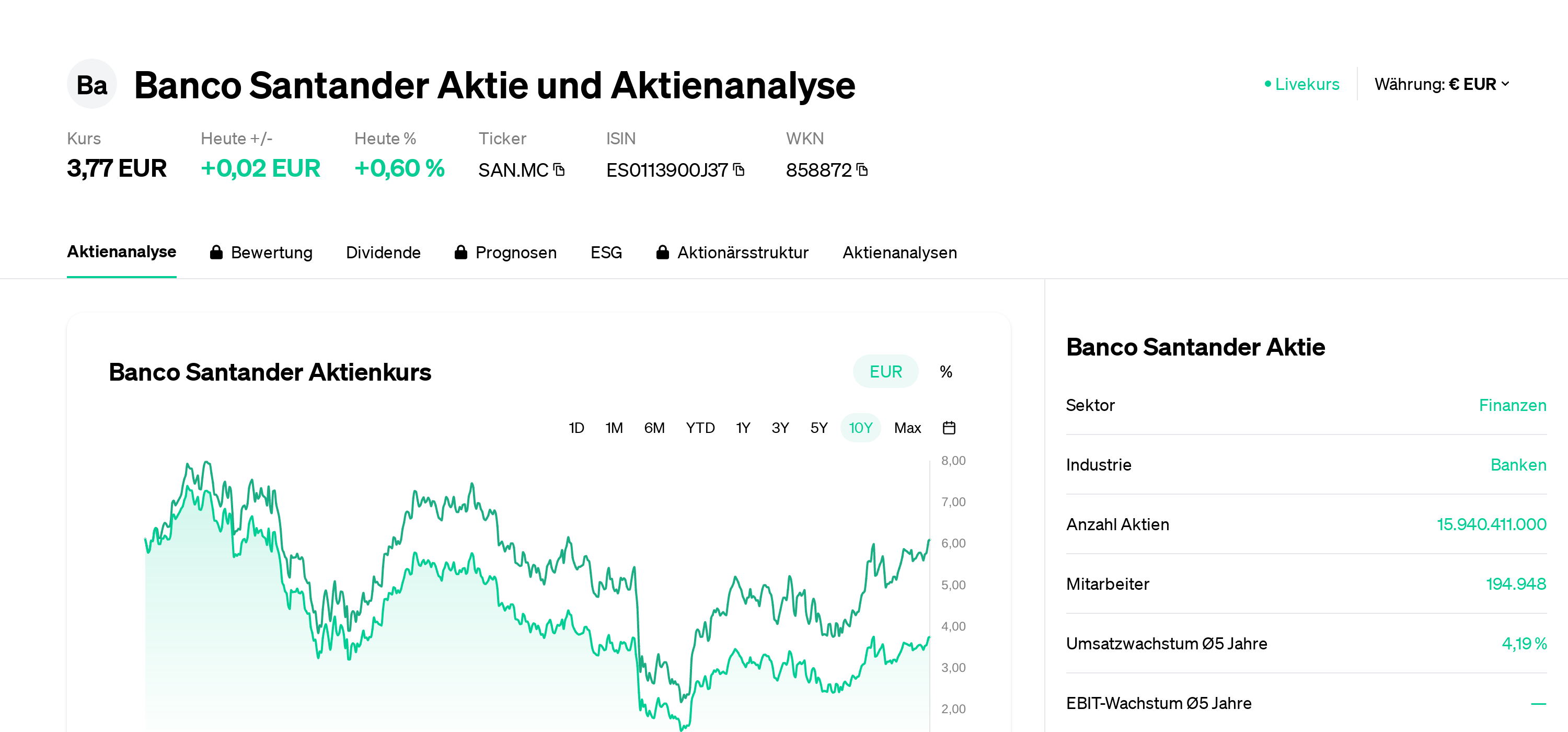The height and width of the screenshot is (732, 1568).
Task: Copy the SAN.MC ticker symbol
Action: pyautogui.click(x=559, y=170)
